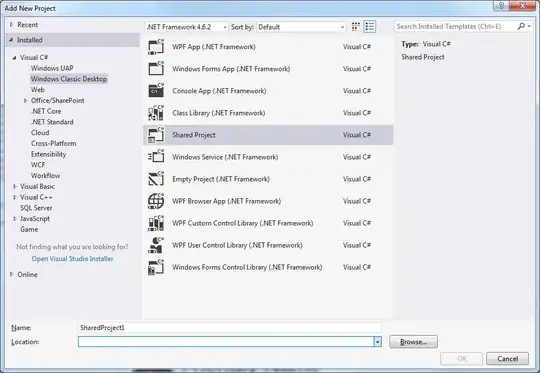Select Windows UAP category
Viewport: 540px width, 373px height.
[x=52, y=68]
